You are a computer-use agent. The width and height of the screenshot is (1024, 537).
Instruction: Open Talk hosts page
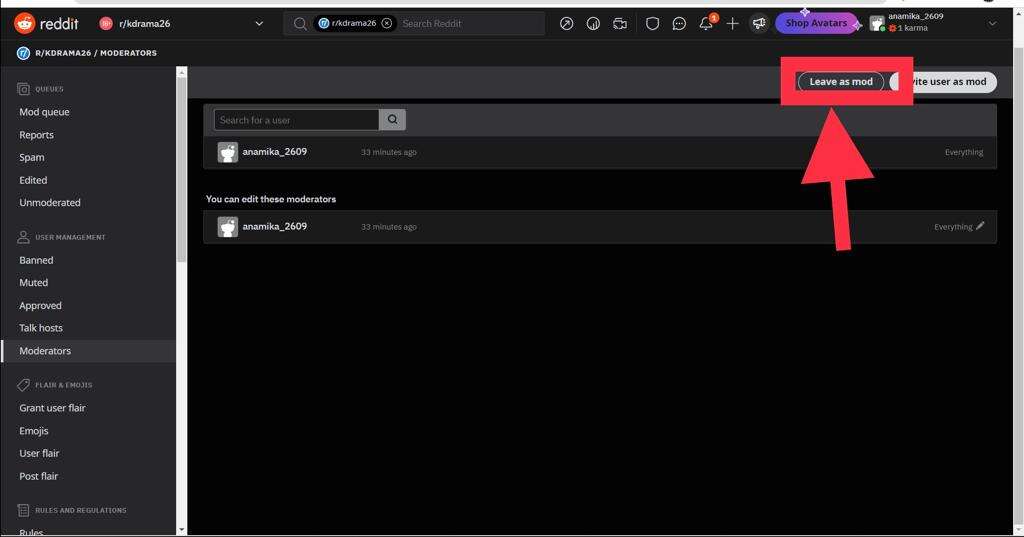[41, 328]
